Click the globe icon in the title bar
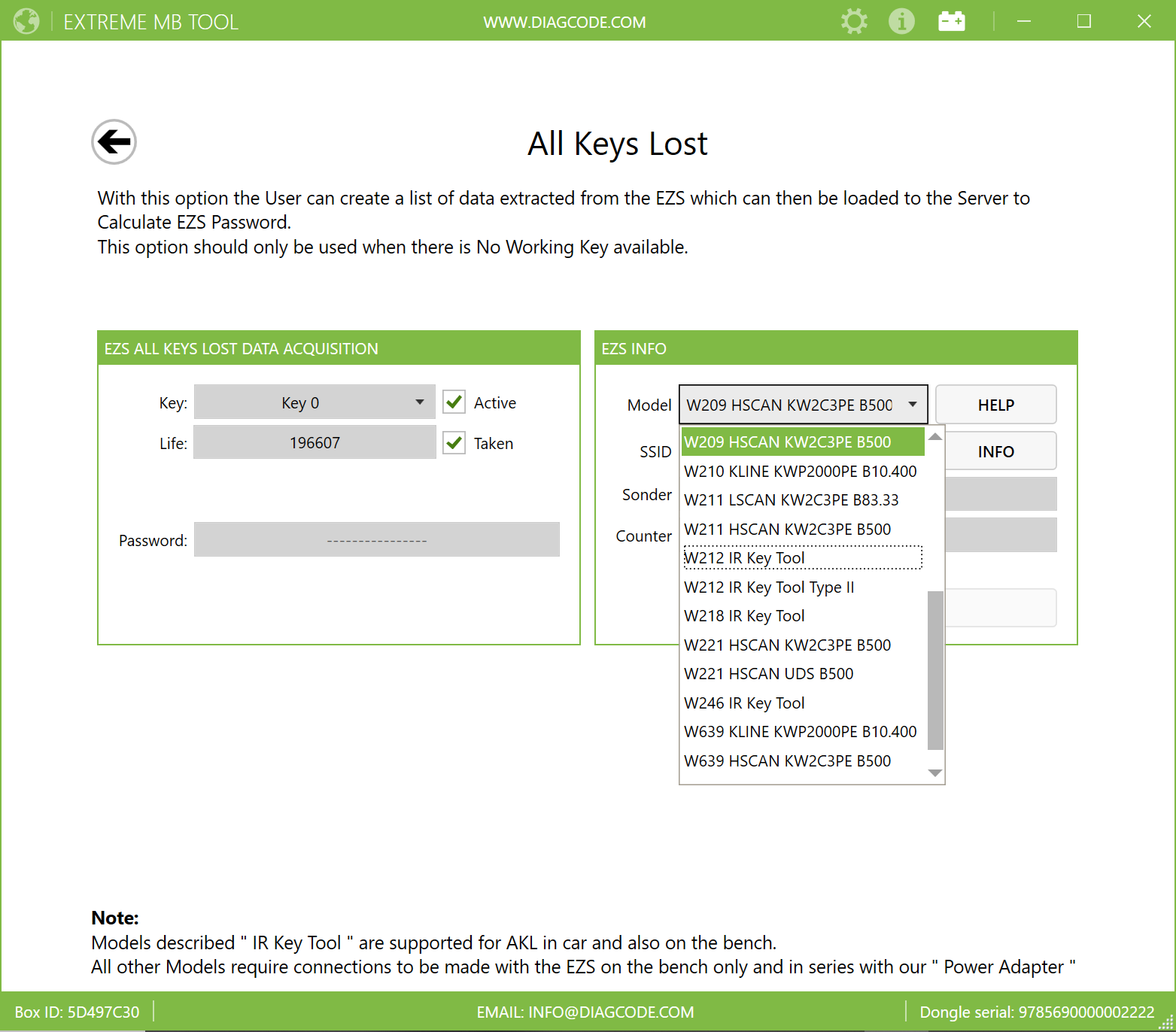1176x1032 pixels. pos(26,21)
